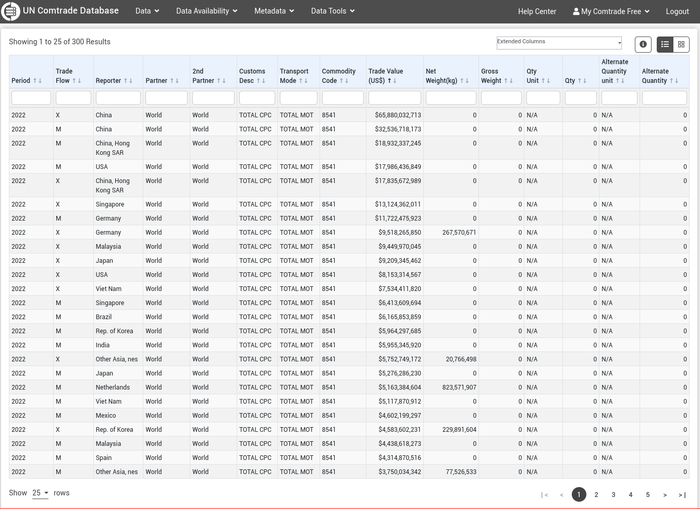Sort table by Period column arrows

tap(39, 80)
